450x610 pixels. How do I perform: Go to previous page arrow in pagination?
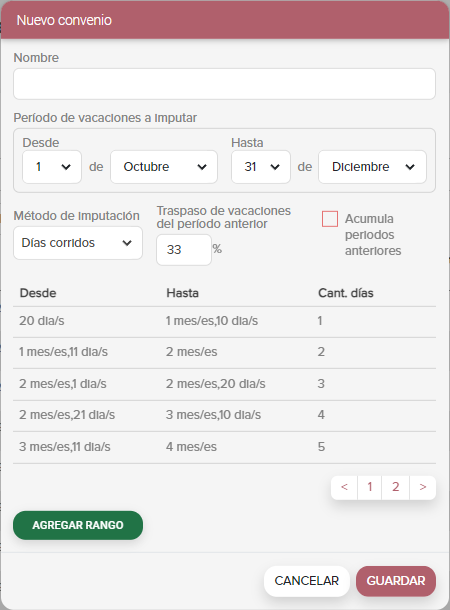(344, 487)
